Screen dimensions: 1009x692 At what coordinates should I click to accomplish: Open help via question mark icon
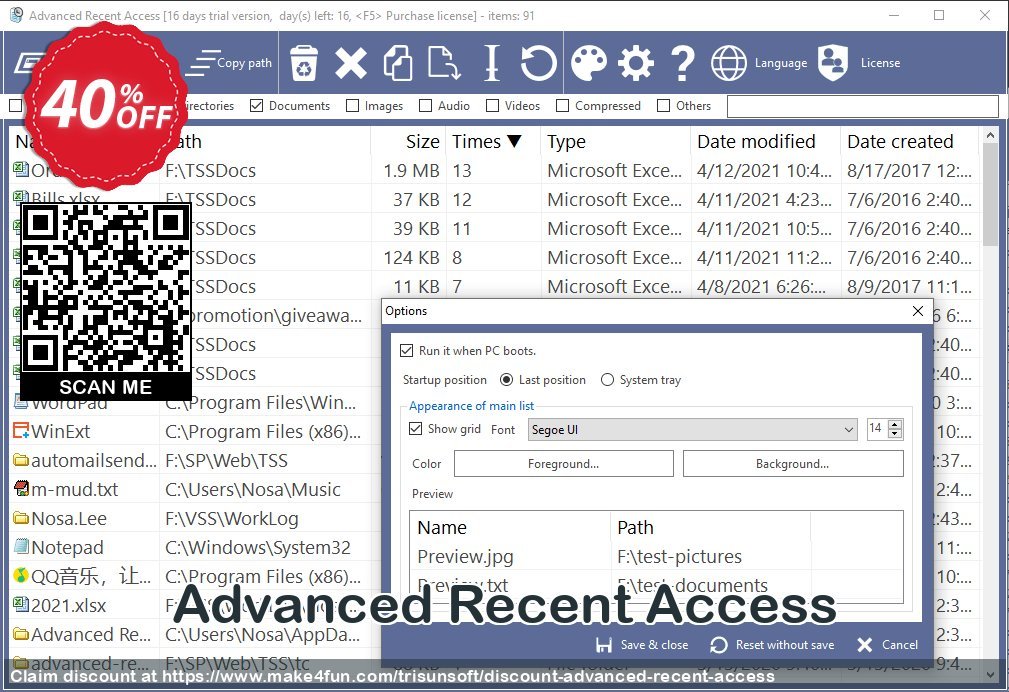click(683, 63)
